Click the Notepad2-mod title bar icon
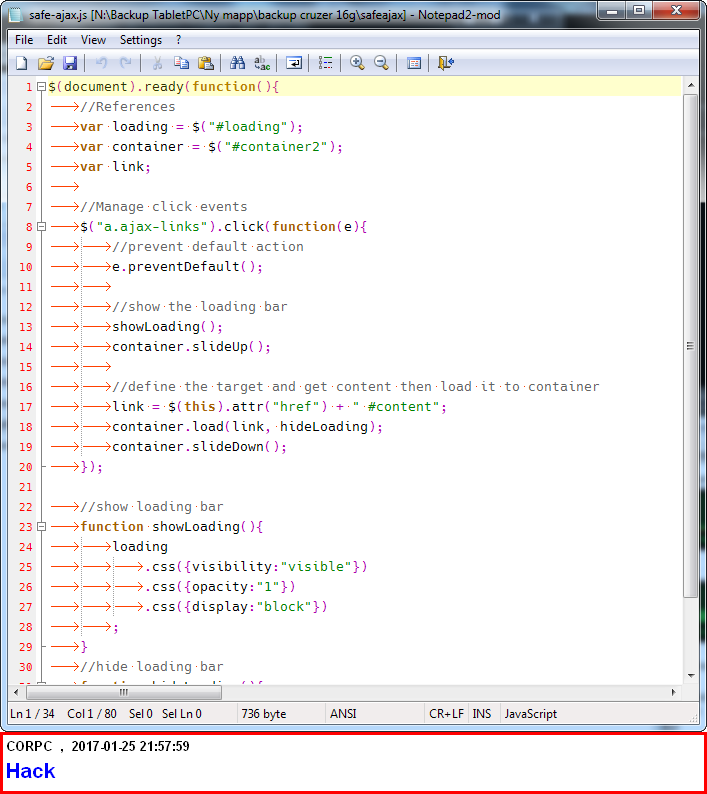Screen dimensions: 707x794 pos(16,15)
